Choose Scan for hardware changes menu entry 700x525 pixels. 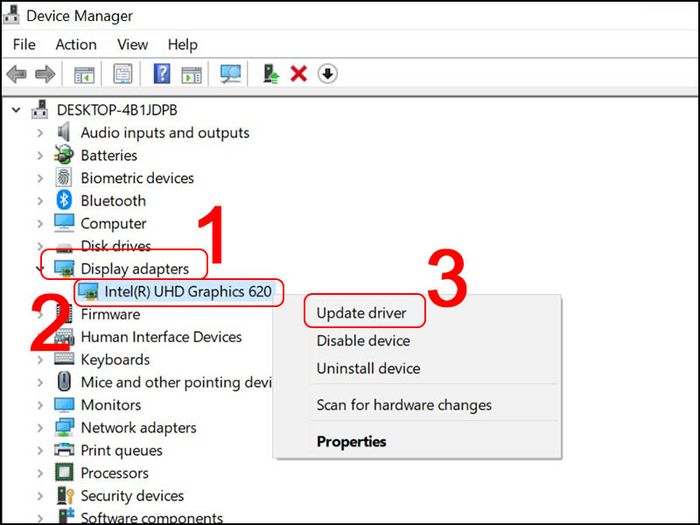(x=404, y=405)
